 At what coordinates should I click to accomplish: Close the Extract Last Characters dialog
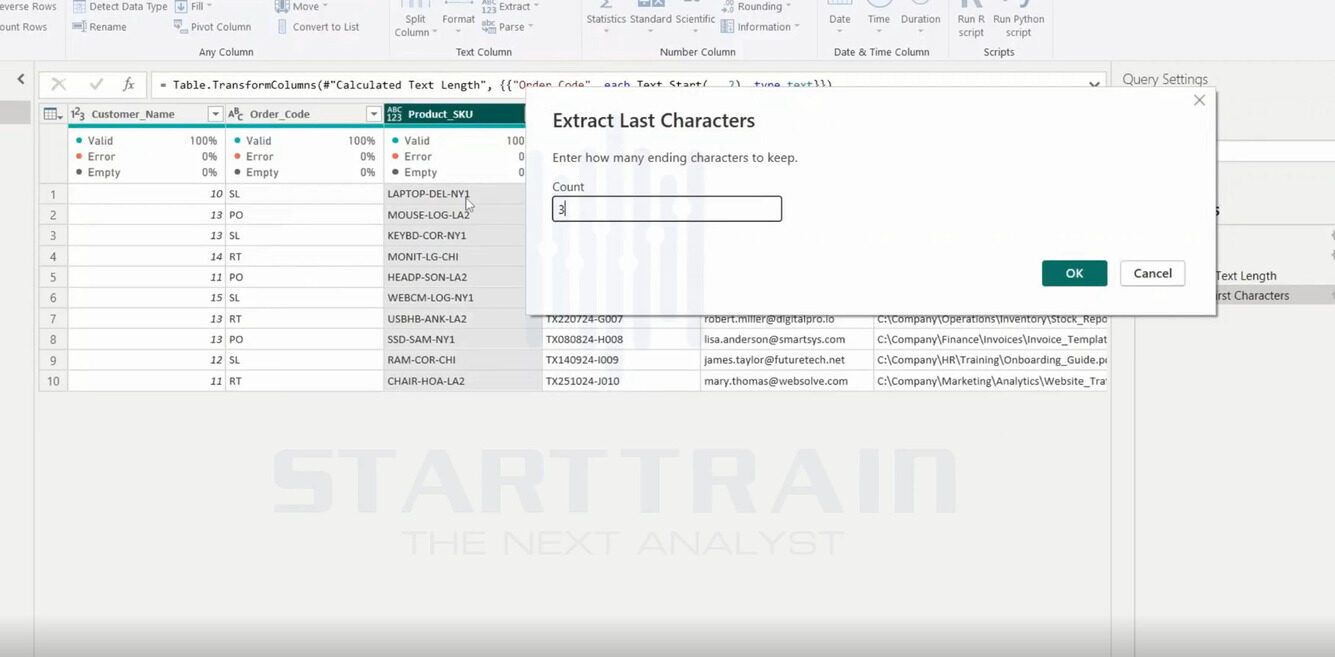(1199, 100)
